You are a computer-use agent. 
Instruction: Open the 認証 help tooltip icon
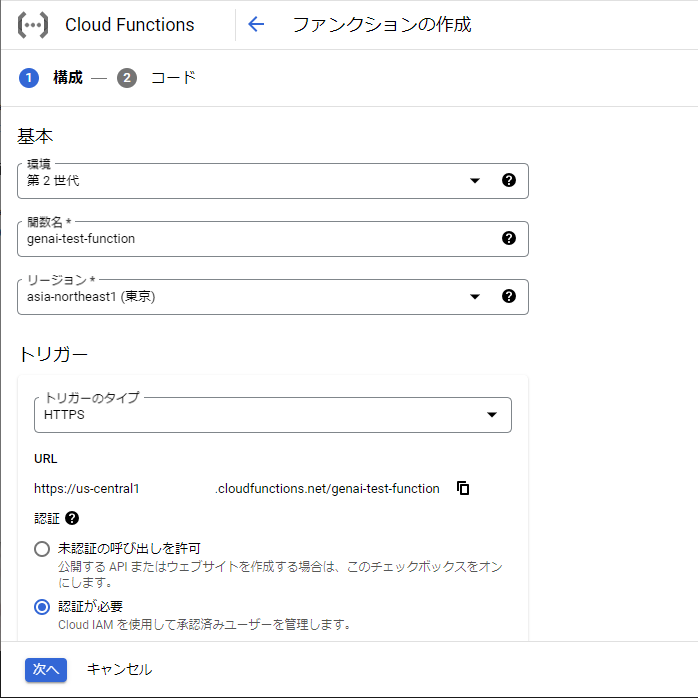[x=72, y=518]
